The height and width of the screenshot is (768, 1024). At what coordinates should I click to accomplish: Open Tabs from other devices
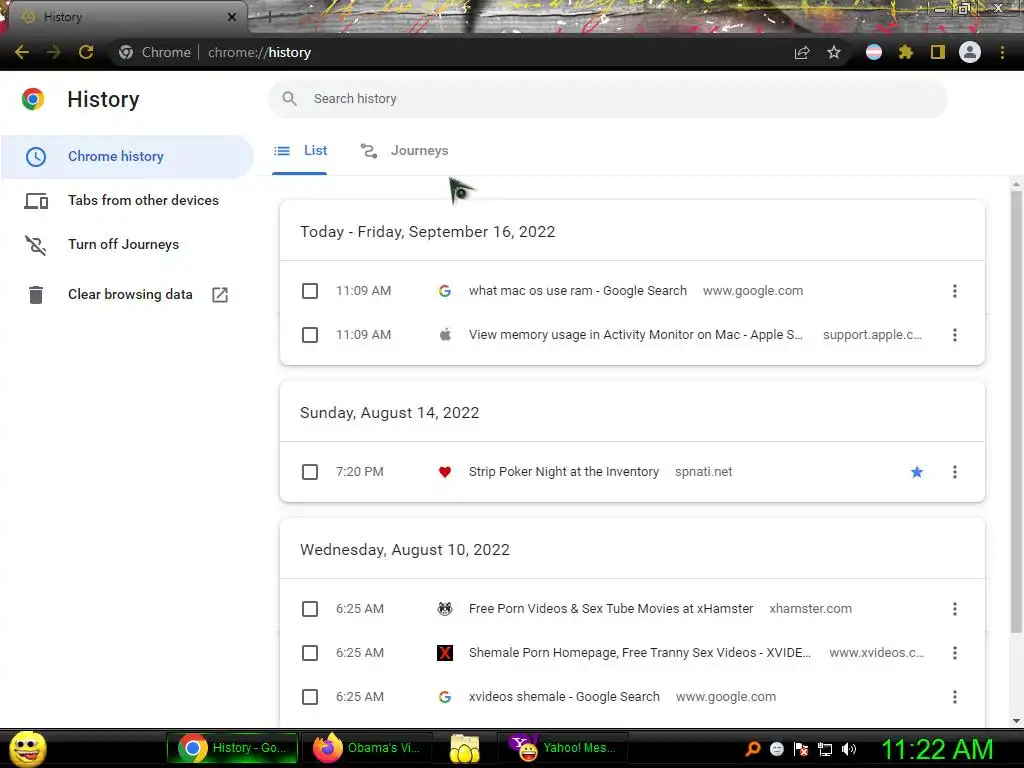click(127, 200)
